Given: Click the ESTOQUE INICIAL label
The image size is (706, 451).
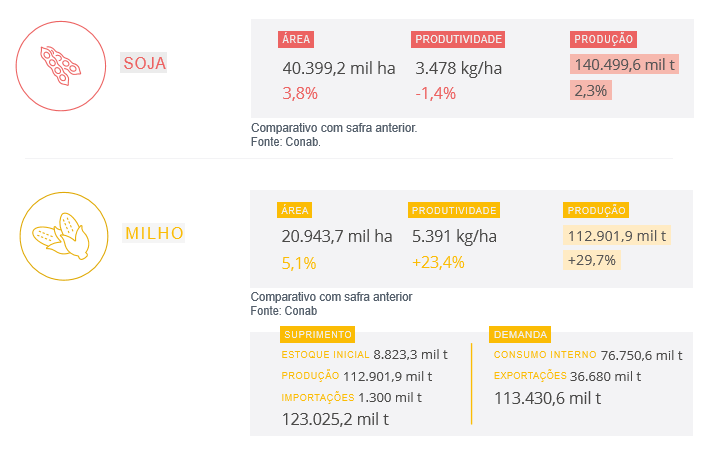Looking at the screenshot, I should pos(326,355).
